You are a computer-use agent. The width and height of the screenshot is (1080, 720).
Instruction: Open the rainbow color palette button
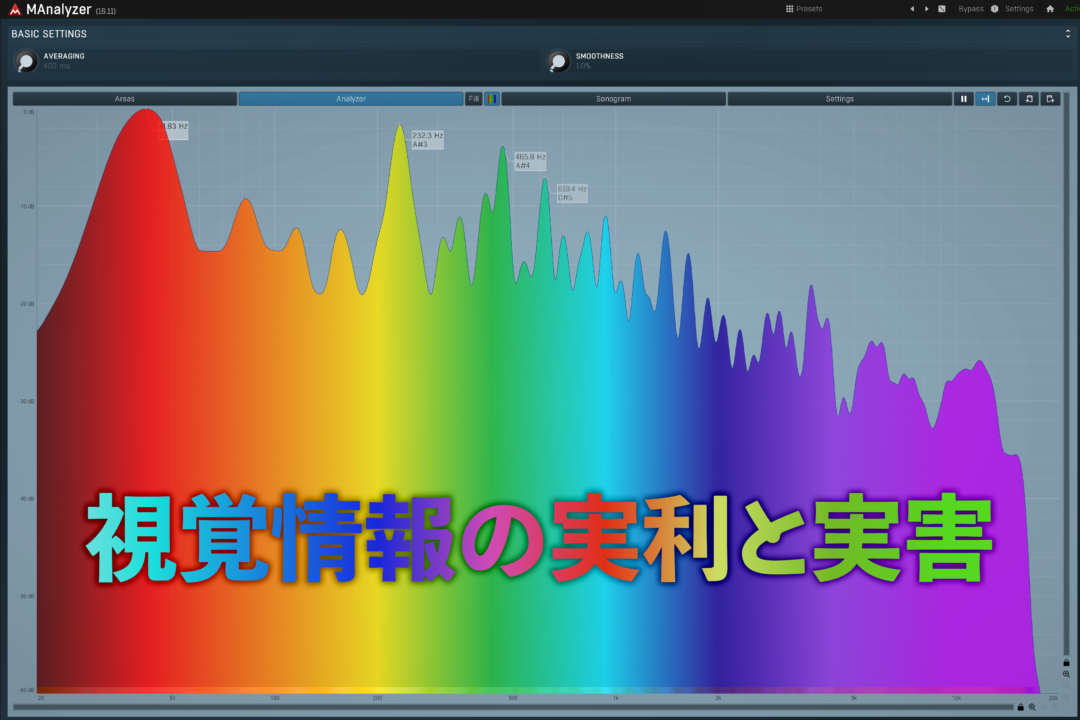click(x=491, y=99)
